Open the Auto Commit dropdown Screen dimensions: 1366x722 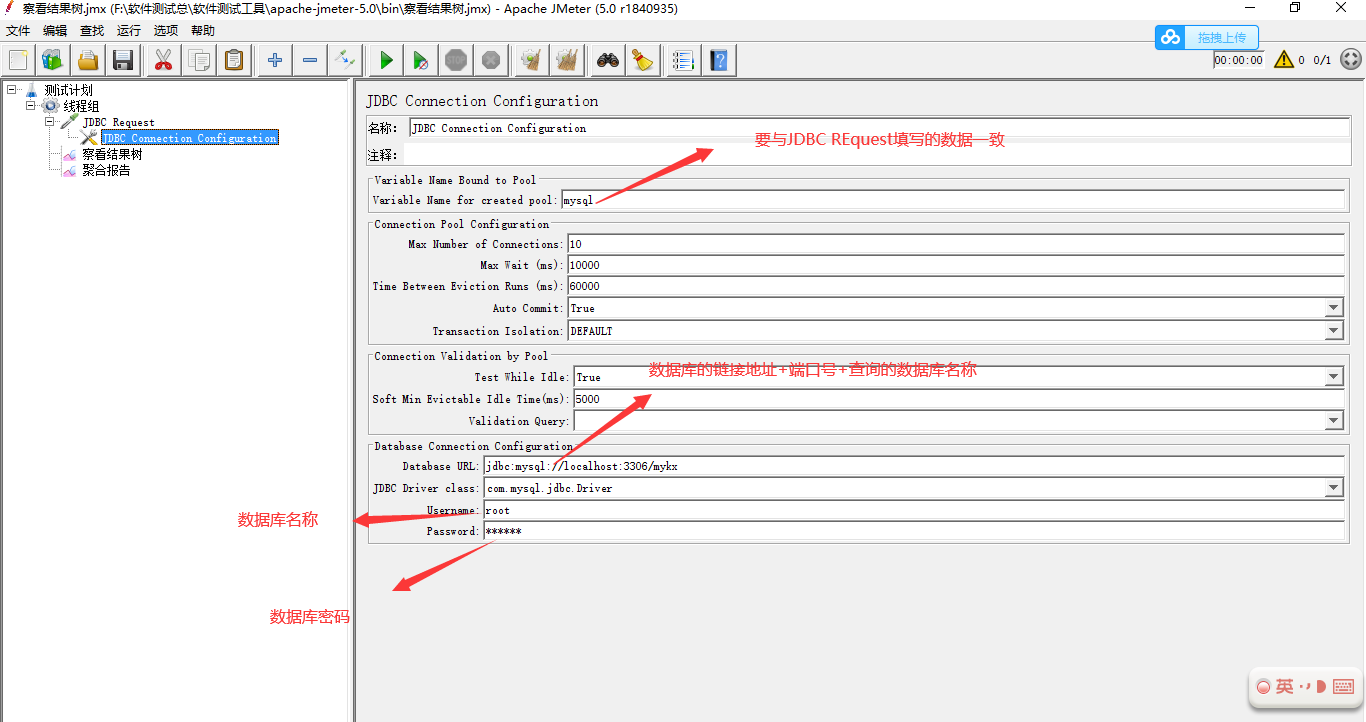click(1334, 308)
